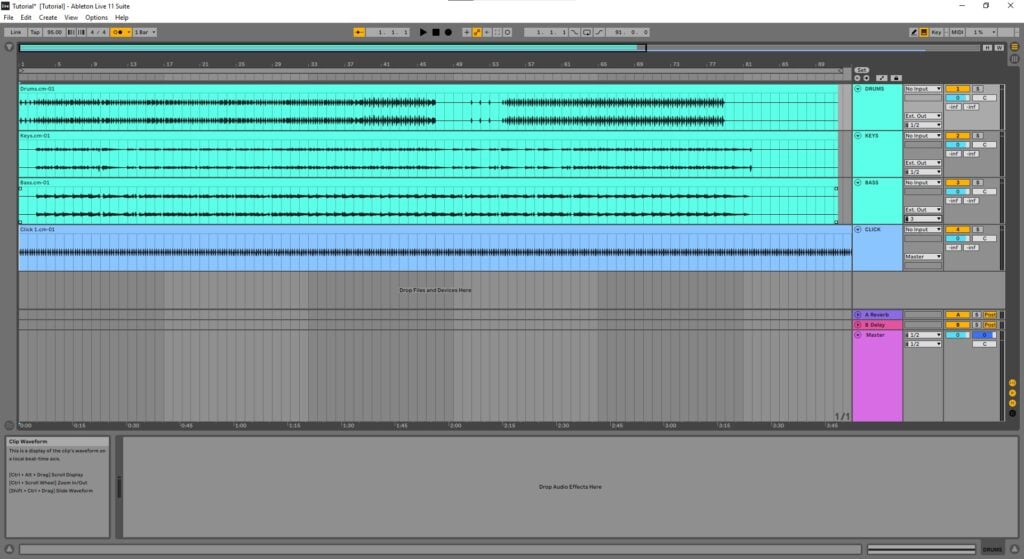Open the Edit menu
Screen dimensions: 1024x559
point(26,18)
